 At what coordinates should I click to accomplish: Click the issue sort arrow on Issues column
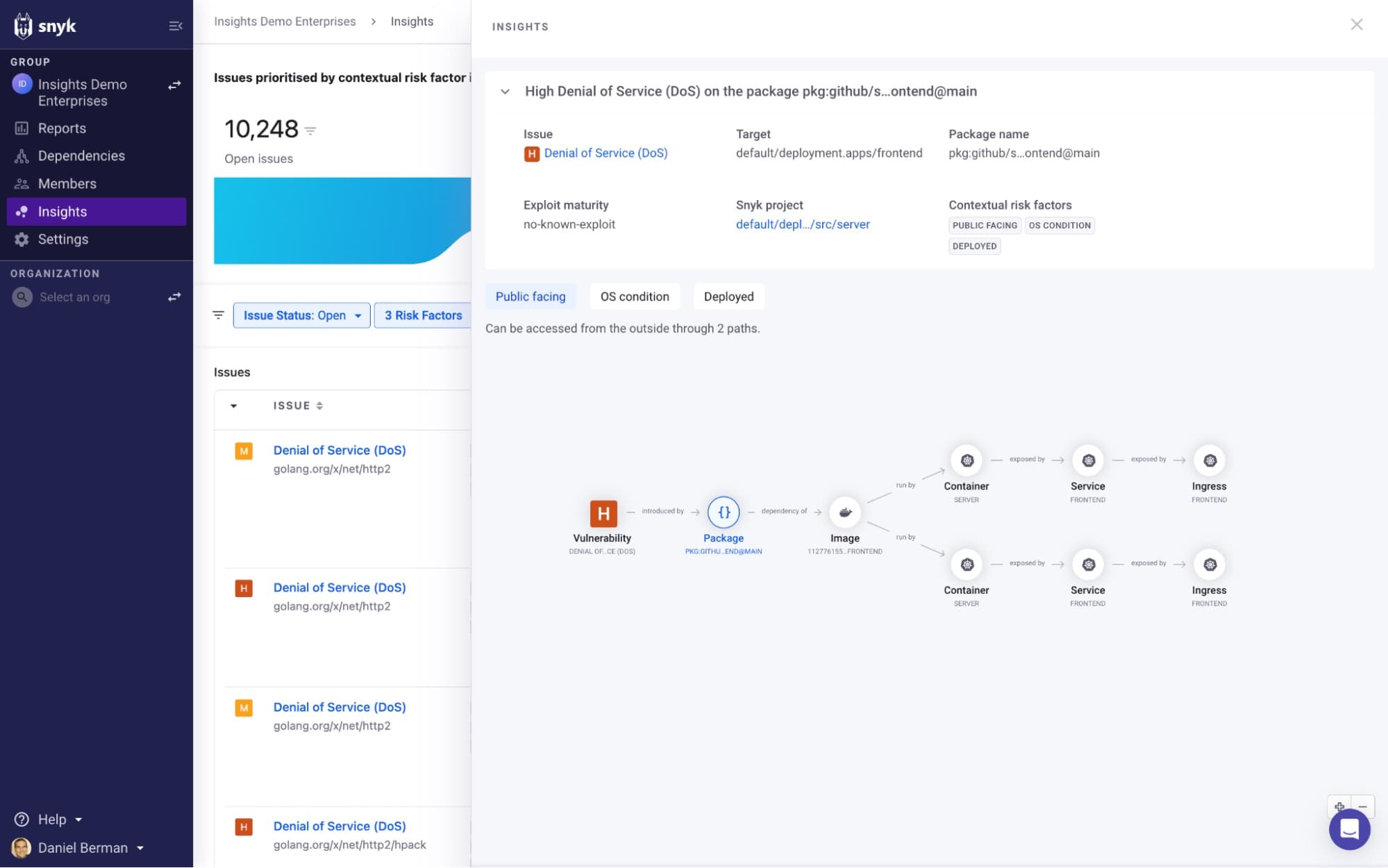pos(320,405)
